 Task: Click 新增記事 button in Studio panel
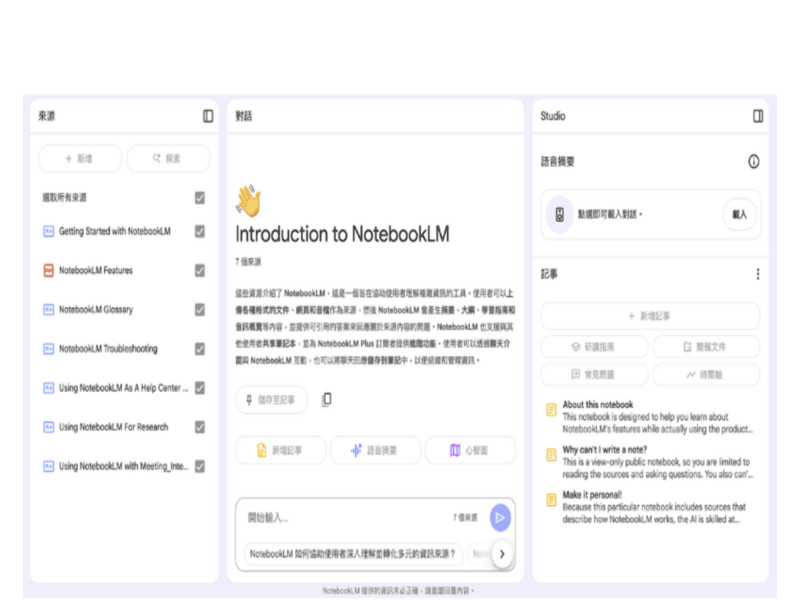click(650, 316)
